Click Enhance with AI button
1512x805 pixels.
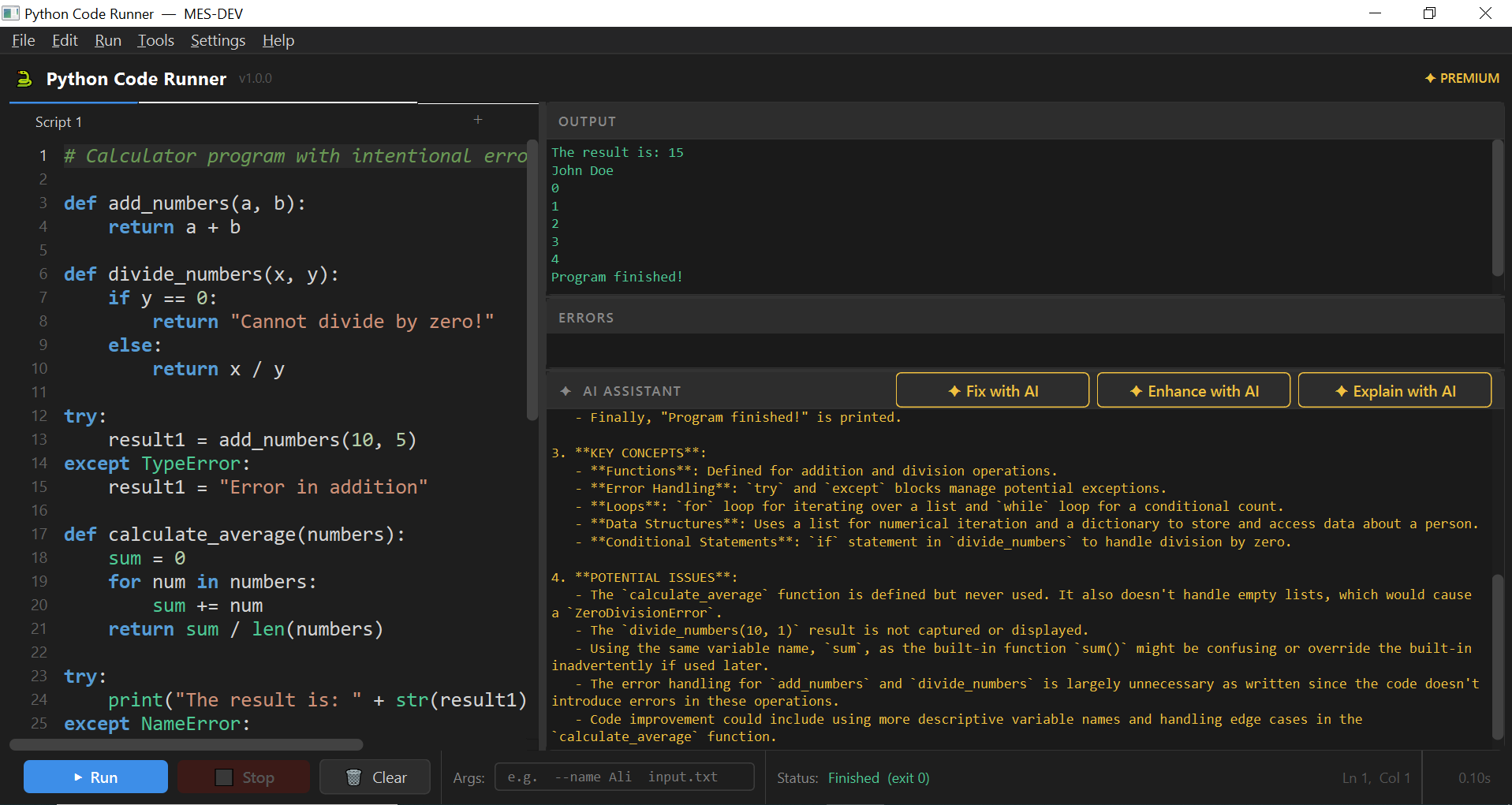pos(1193,390)
